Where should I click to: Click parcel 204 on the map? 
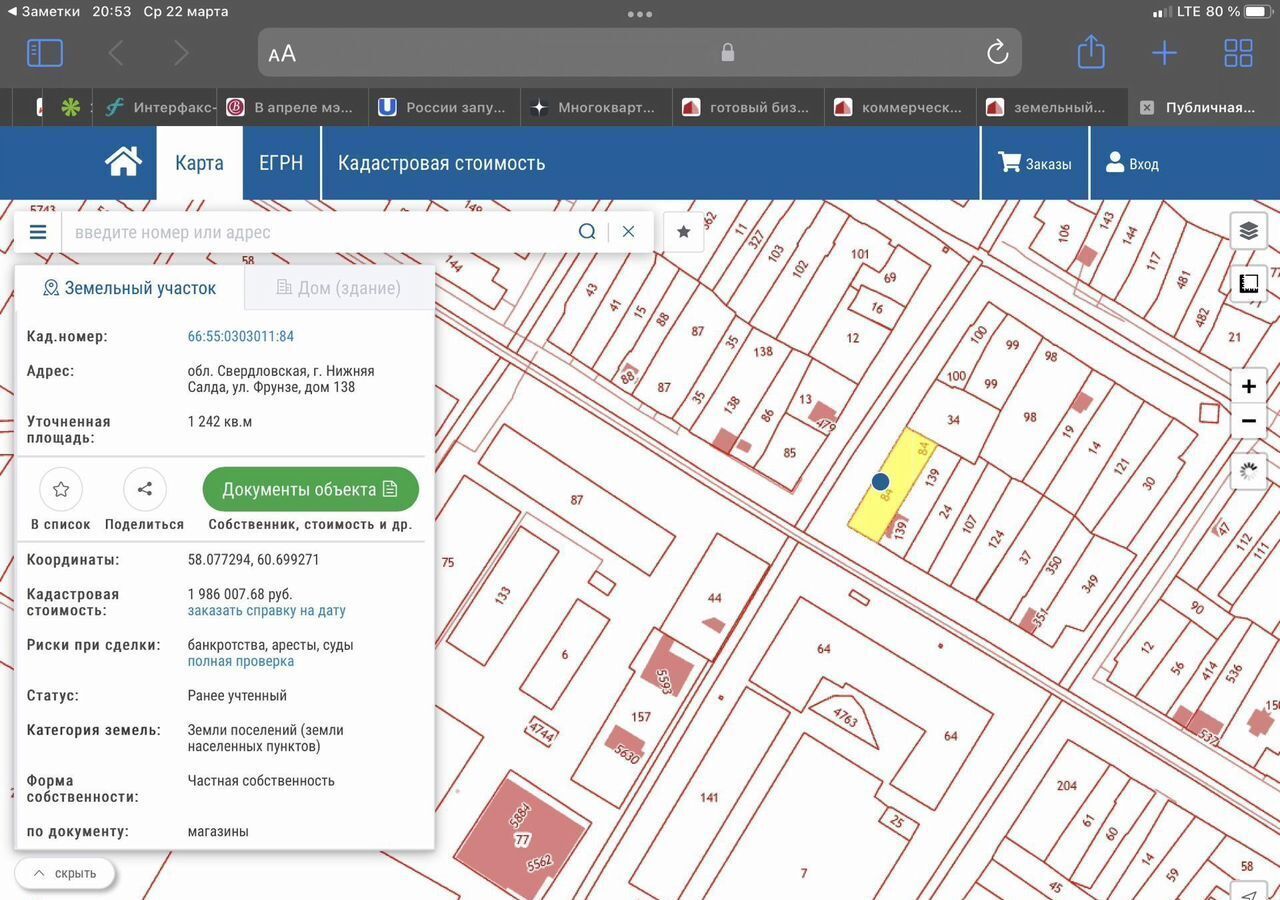[1066, 785]
